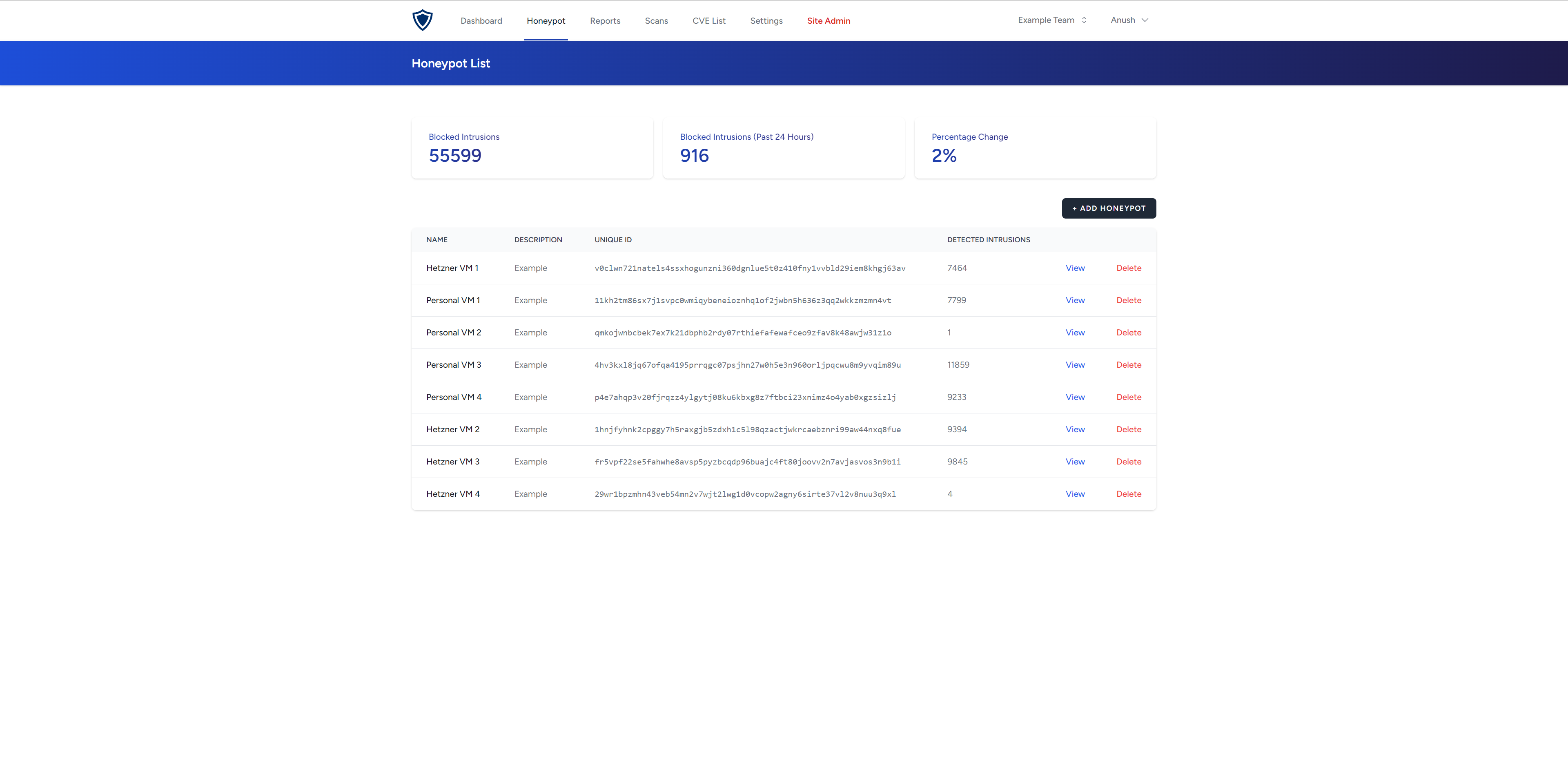Viewport: 1568px width, 784px height.
Task: Delete the Personal VM 4 honeypot
Action: coord(1129,397)
